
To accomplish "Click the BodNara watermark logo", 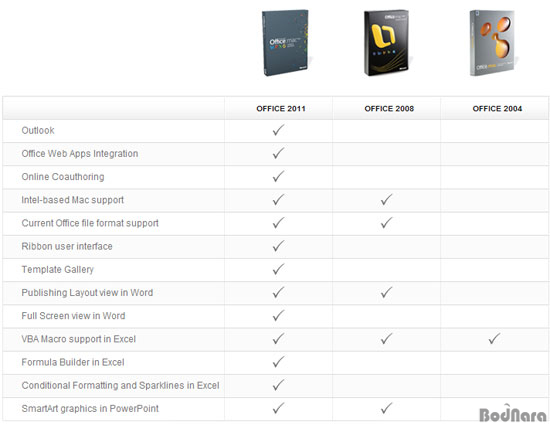I will coord(512,413).
